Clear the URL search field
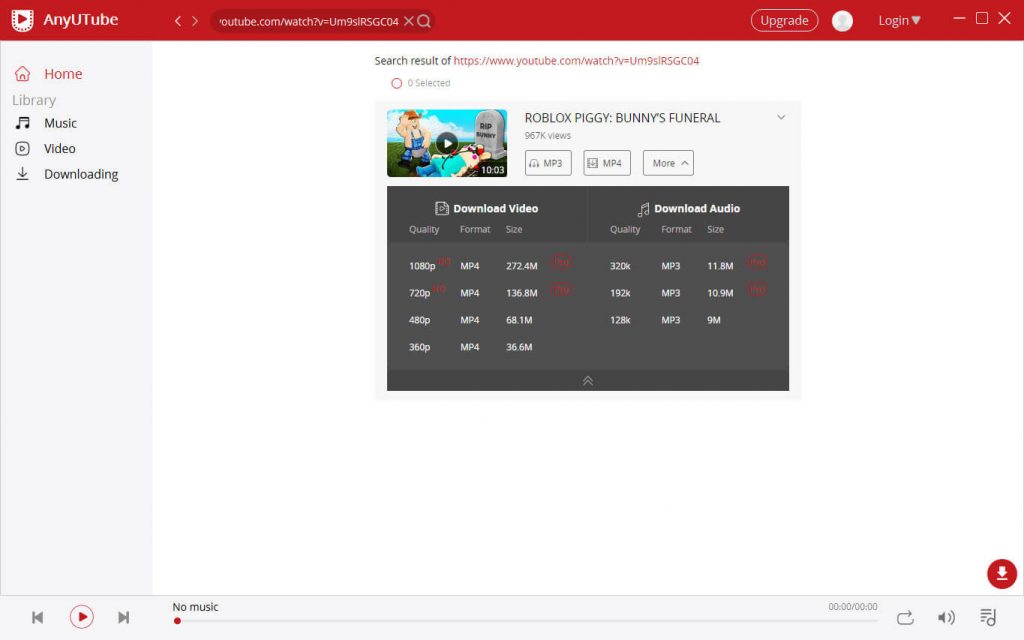The height and width of the screenshot is (640, 1024). point(408,21)
